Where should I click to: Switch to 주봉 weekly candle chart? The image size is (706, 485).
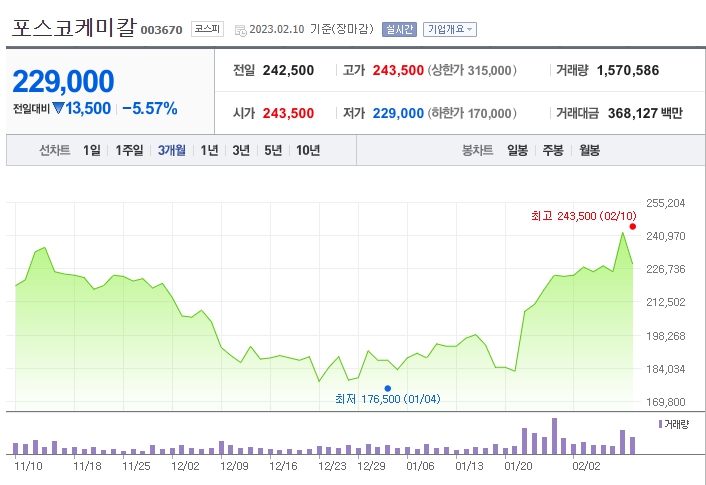tap(553, 150)
